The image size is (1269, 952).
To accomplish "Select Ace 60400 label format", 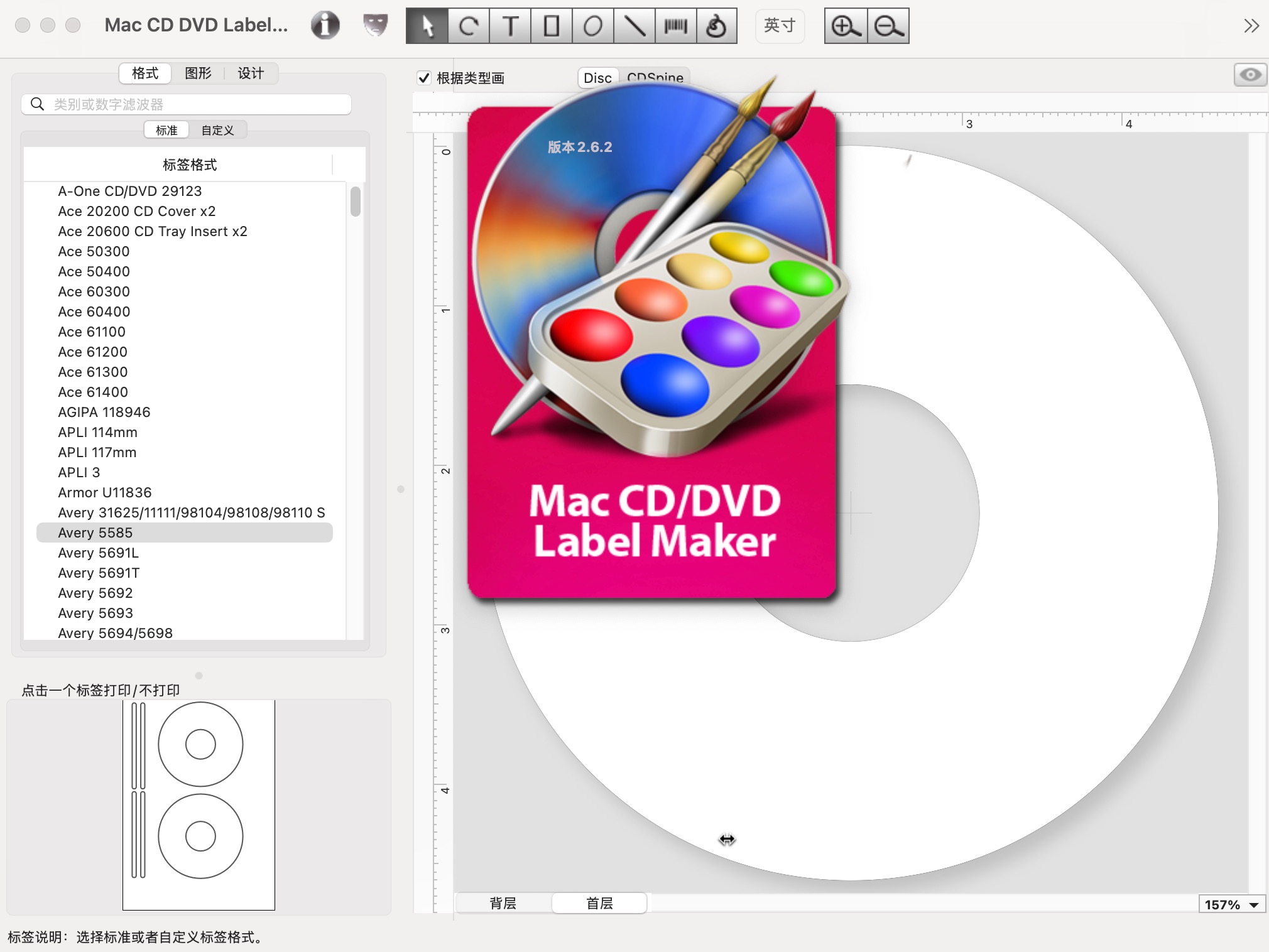I will point(185,311).
